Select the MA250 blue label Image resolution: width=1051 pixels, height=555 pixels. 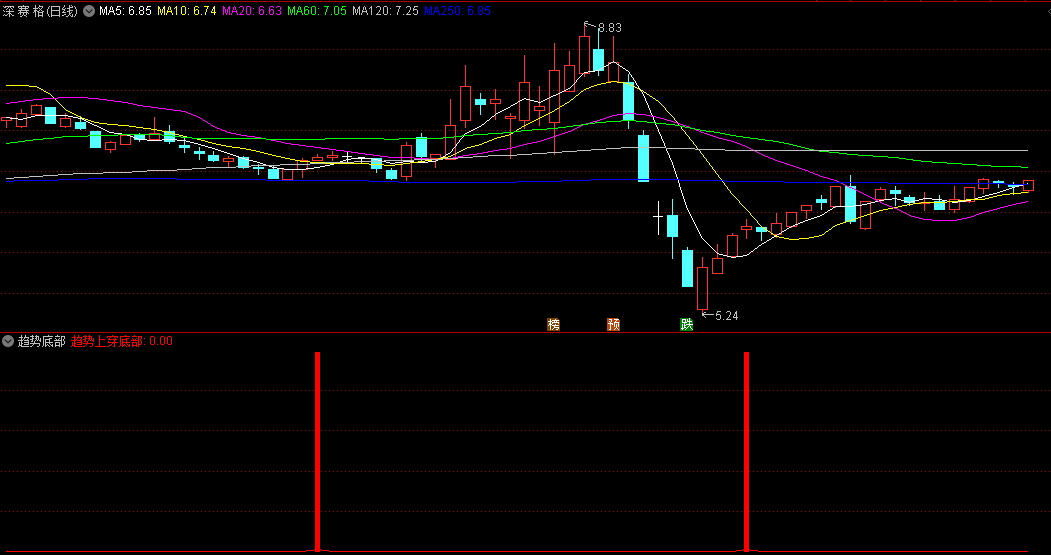point(457,11)
